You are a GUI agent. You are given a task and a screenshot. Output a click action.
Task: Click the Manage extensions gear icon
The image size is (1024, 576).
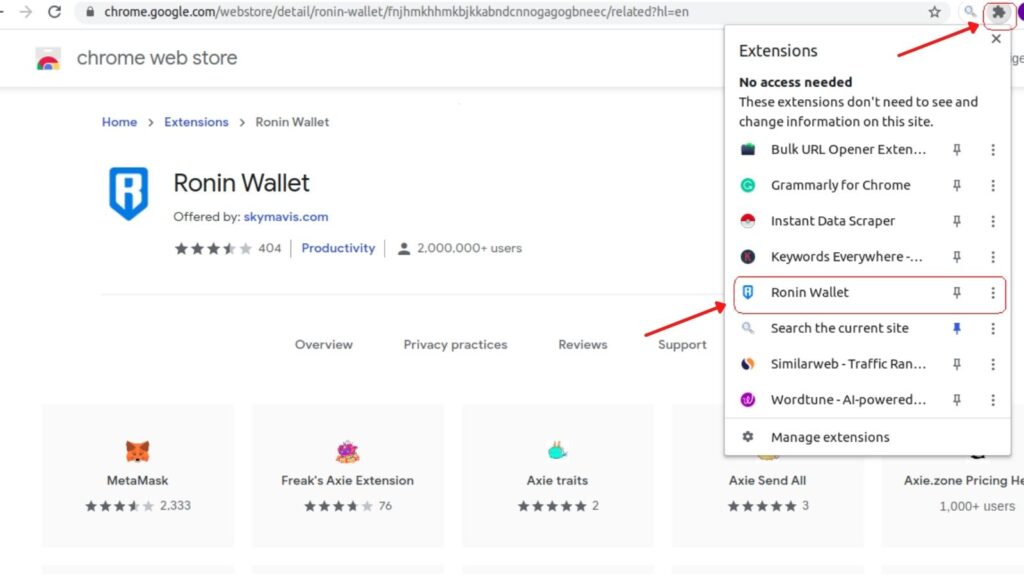coord(748,437)
